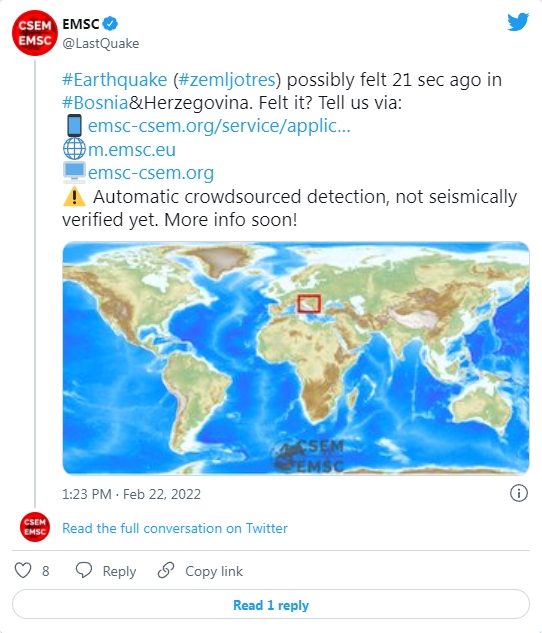Open tweet info circle icon
The image size is (542, 633).
[519, 493]
